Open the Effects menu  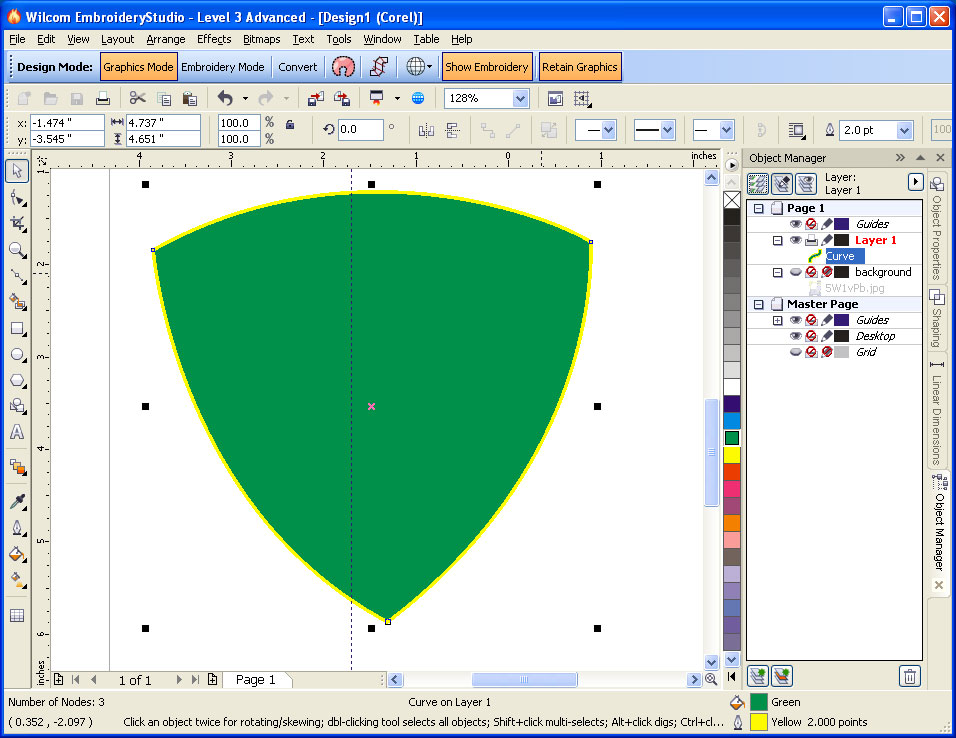[x=214, y=39]
